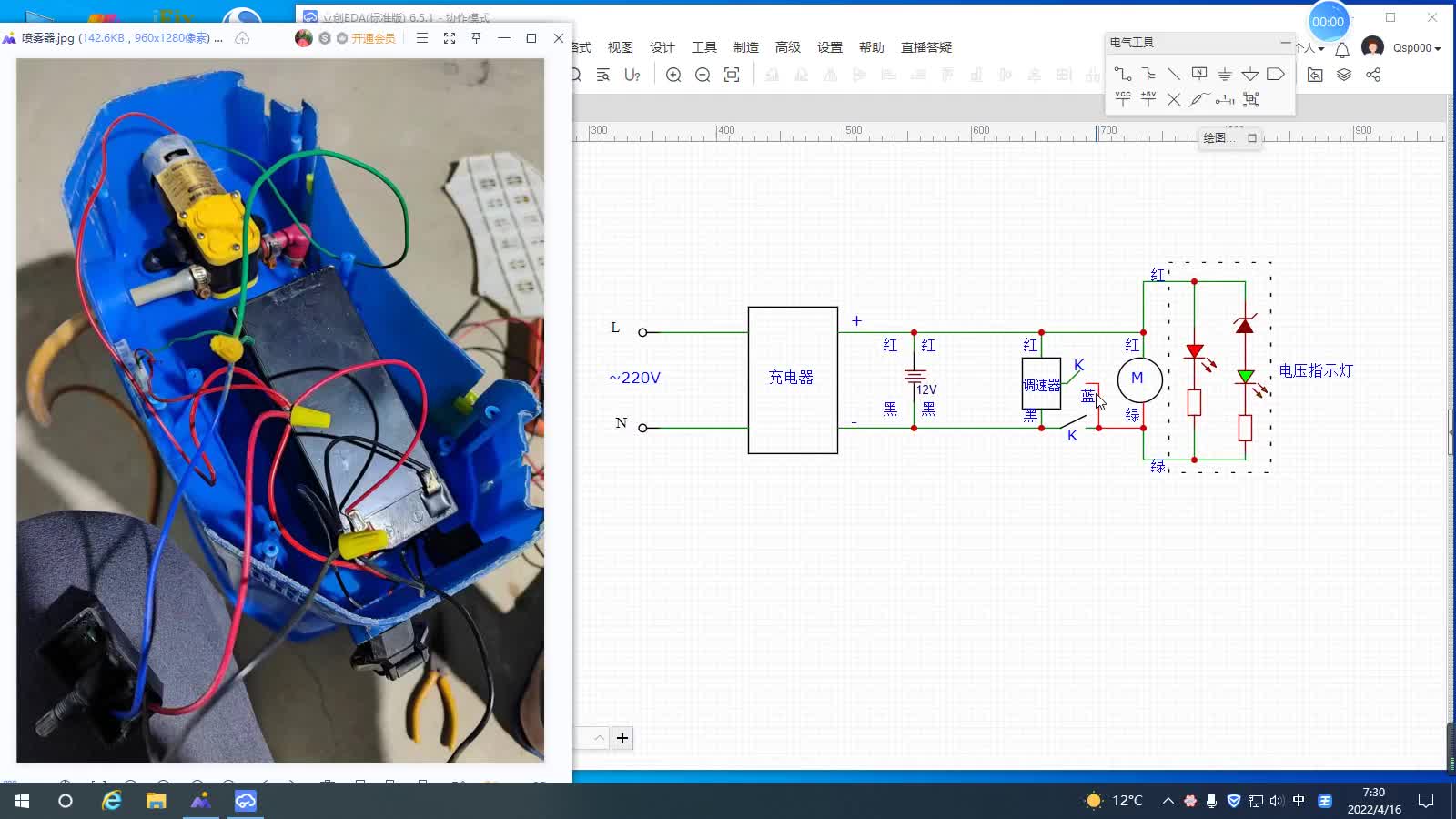Expand the sheet list chevron near plus button
1456x819 pixels.
[599, 738]
